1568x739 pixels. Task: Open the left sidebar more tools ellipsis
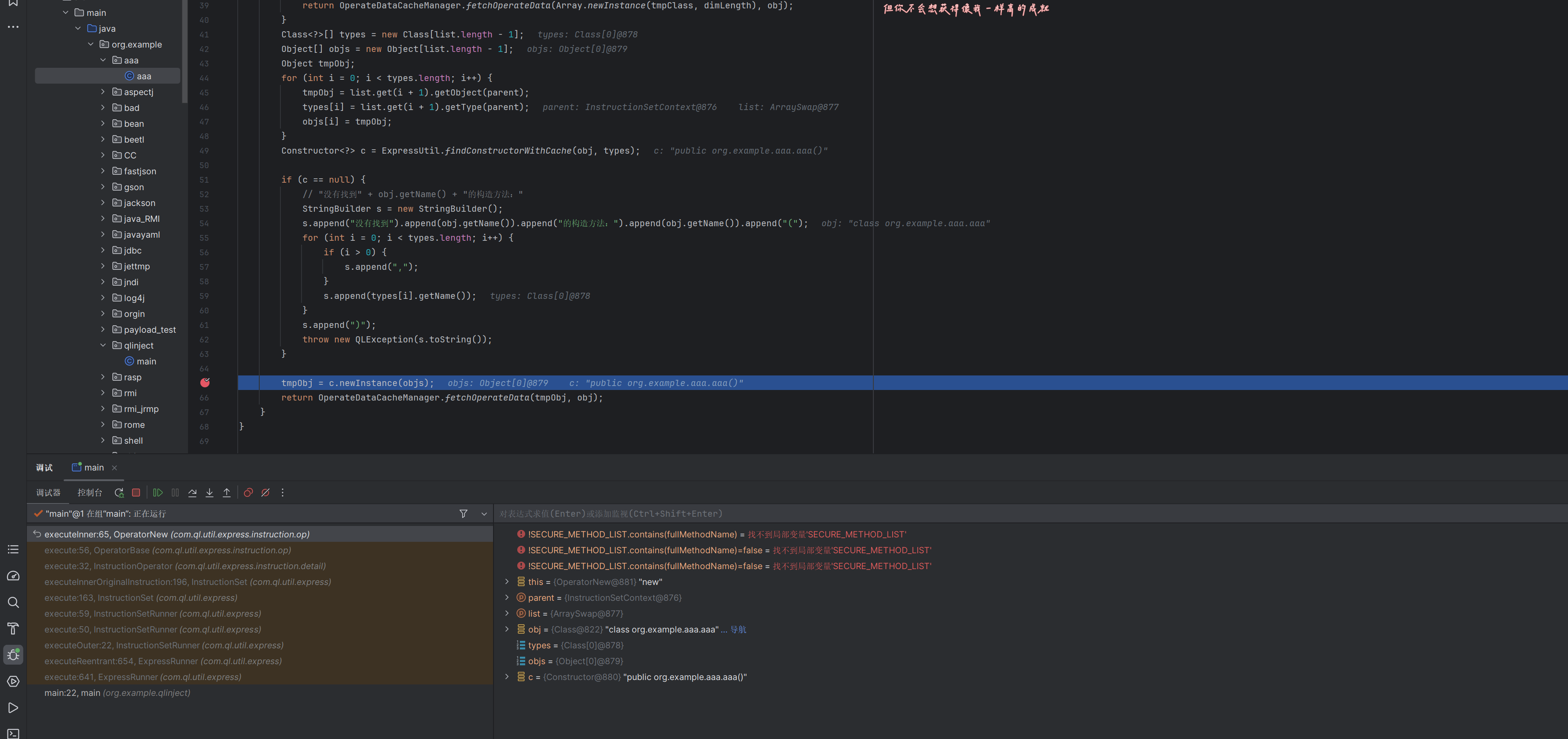tap(13, 27)
